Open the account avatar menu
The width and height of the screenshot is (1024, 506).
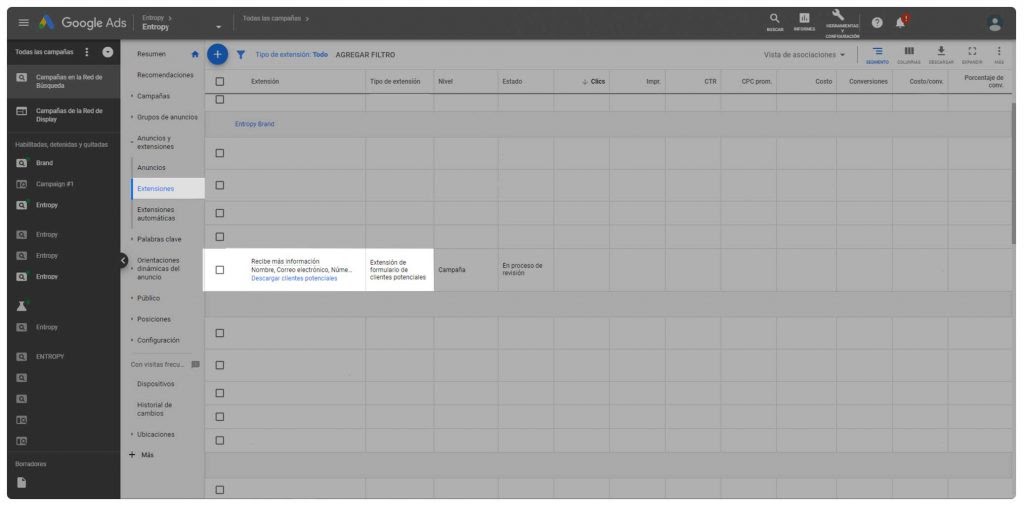[x=995, y=24]
